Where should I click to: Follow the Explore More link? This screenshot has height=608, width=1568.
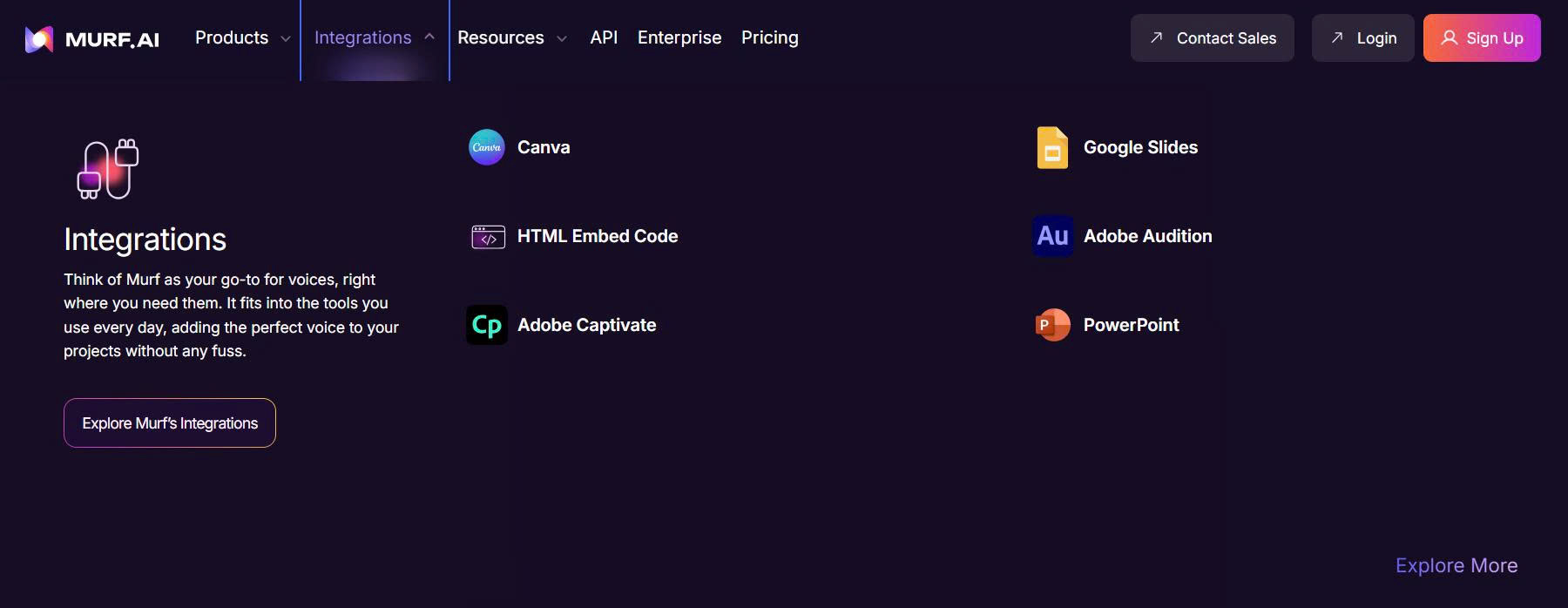1456,566
